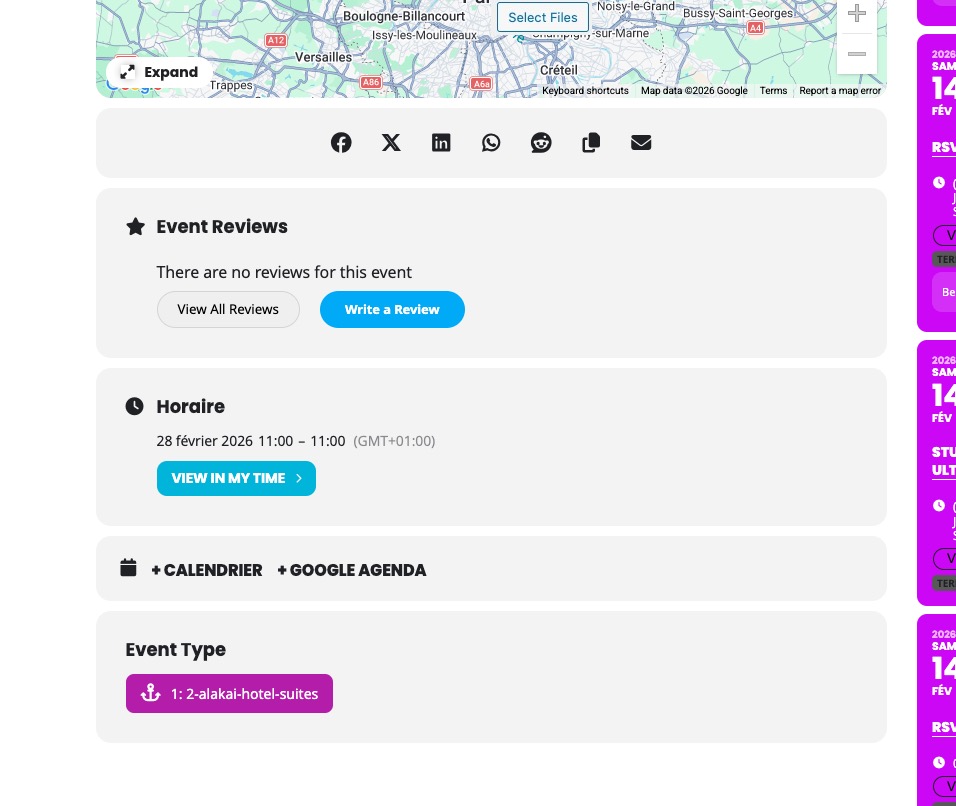Click the map zoom in plus button
The width and height of the screenshot is (956, 806).
857,14
